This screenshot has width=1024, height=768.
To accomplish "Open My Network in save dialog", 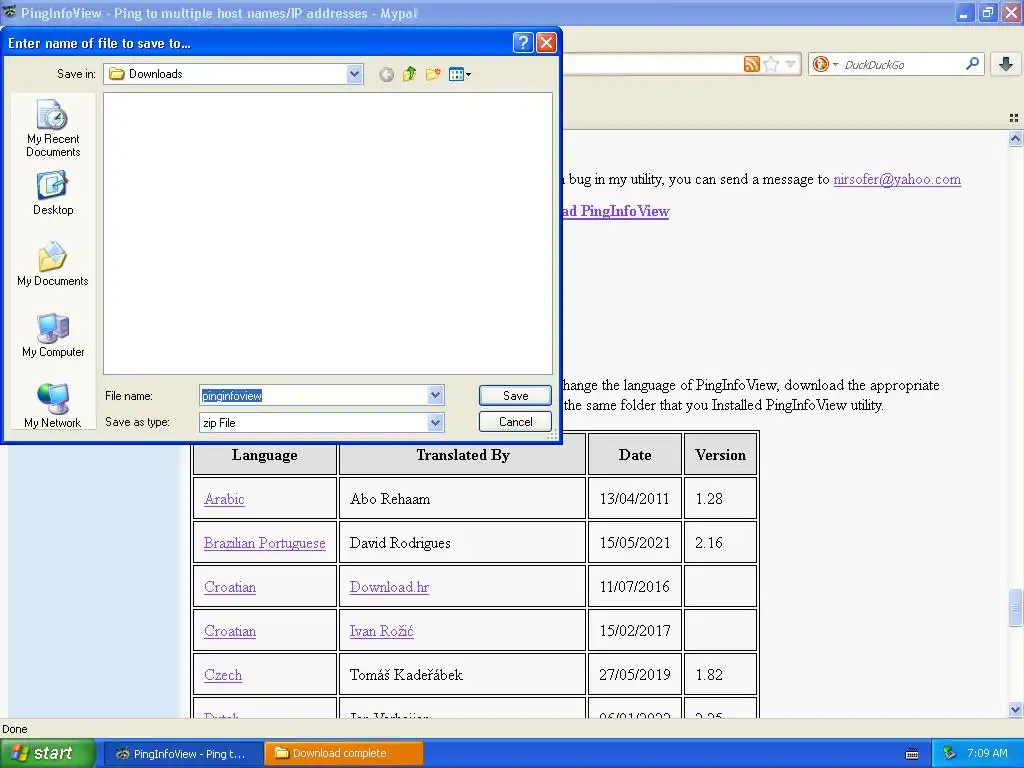I will (53, 406).
